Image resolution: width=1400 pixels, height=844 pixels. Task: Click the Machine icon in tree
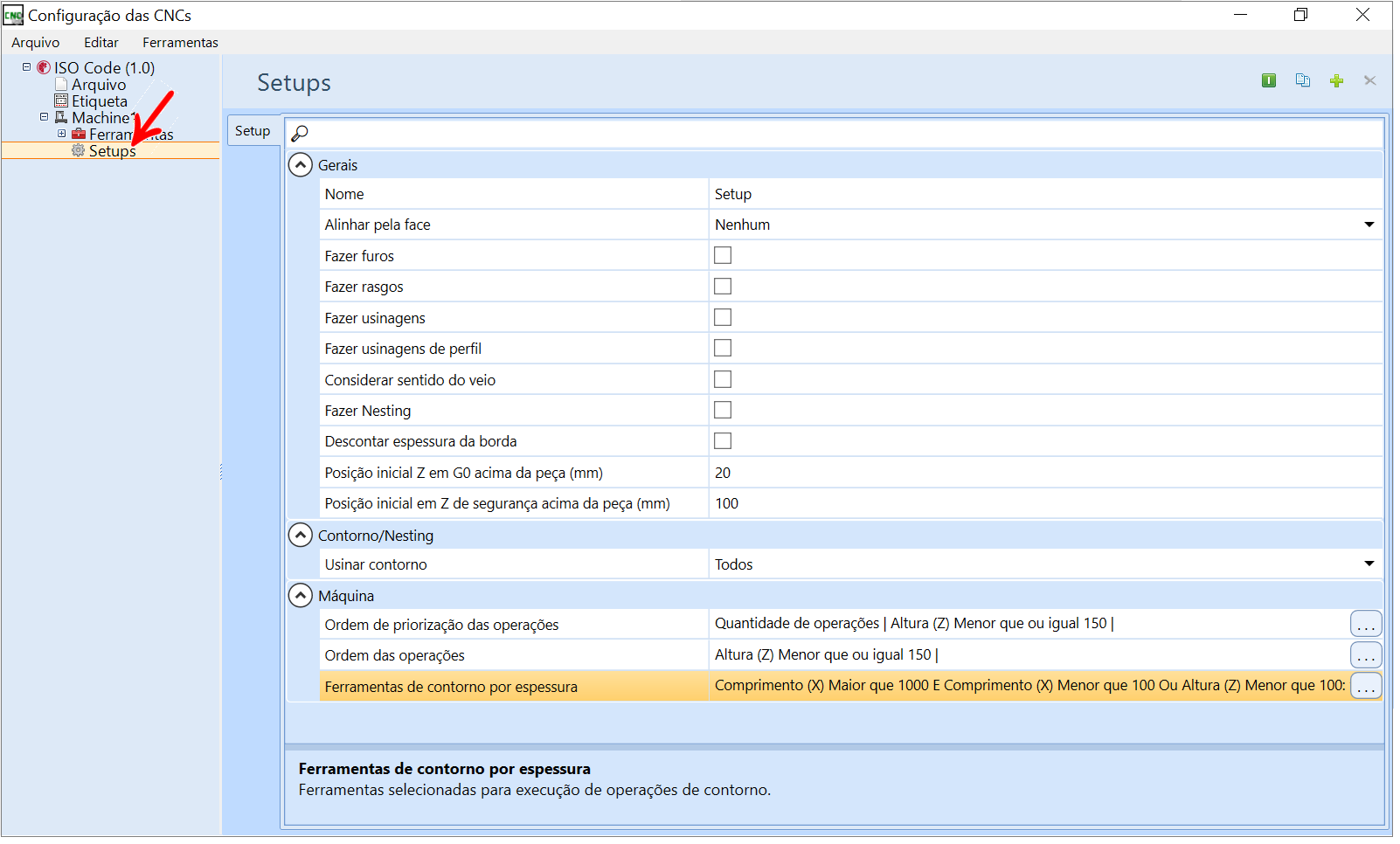(61, 117)
